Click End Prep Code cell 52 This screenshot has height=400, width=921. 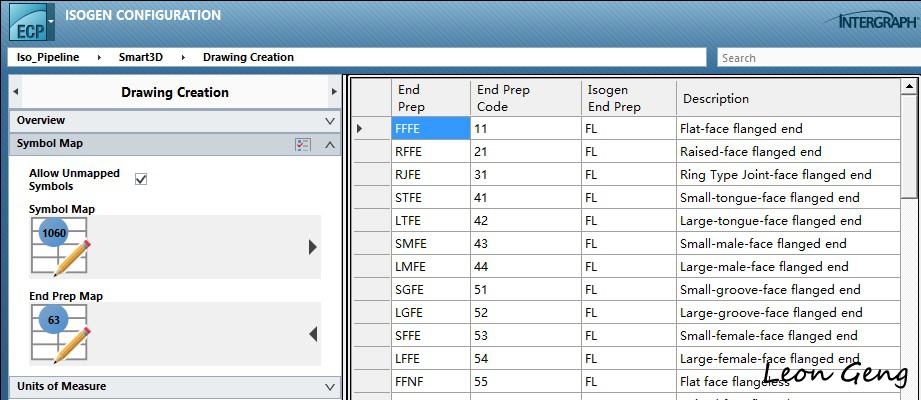click(x=526, y=312)
